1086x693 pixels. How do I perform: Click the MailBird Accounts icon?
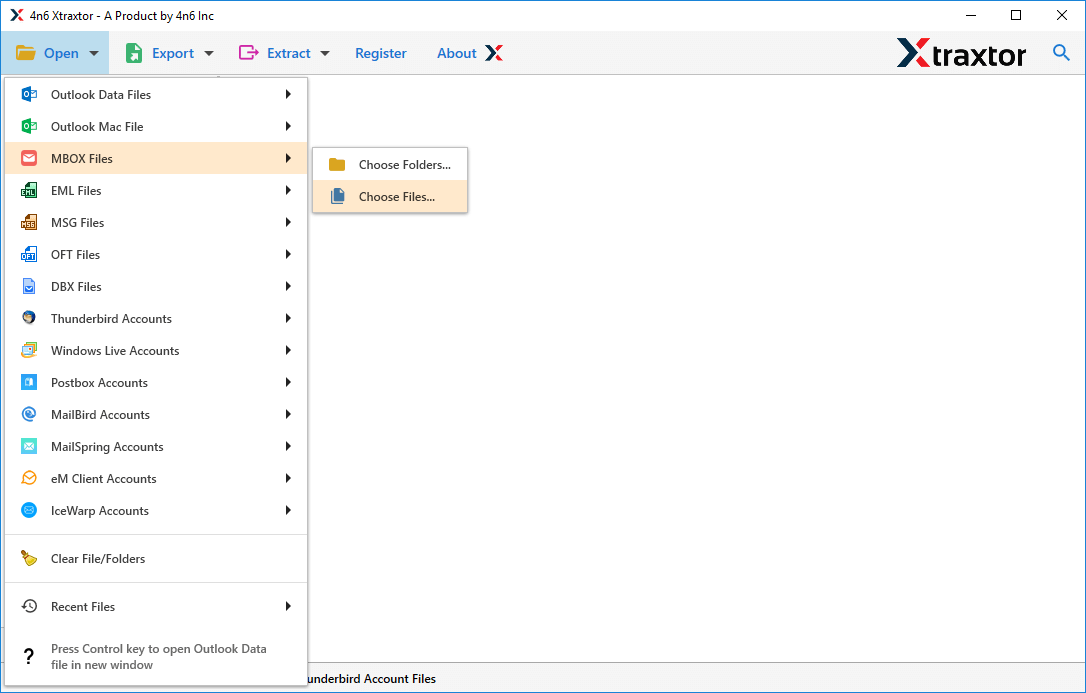pos(30,415)
